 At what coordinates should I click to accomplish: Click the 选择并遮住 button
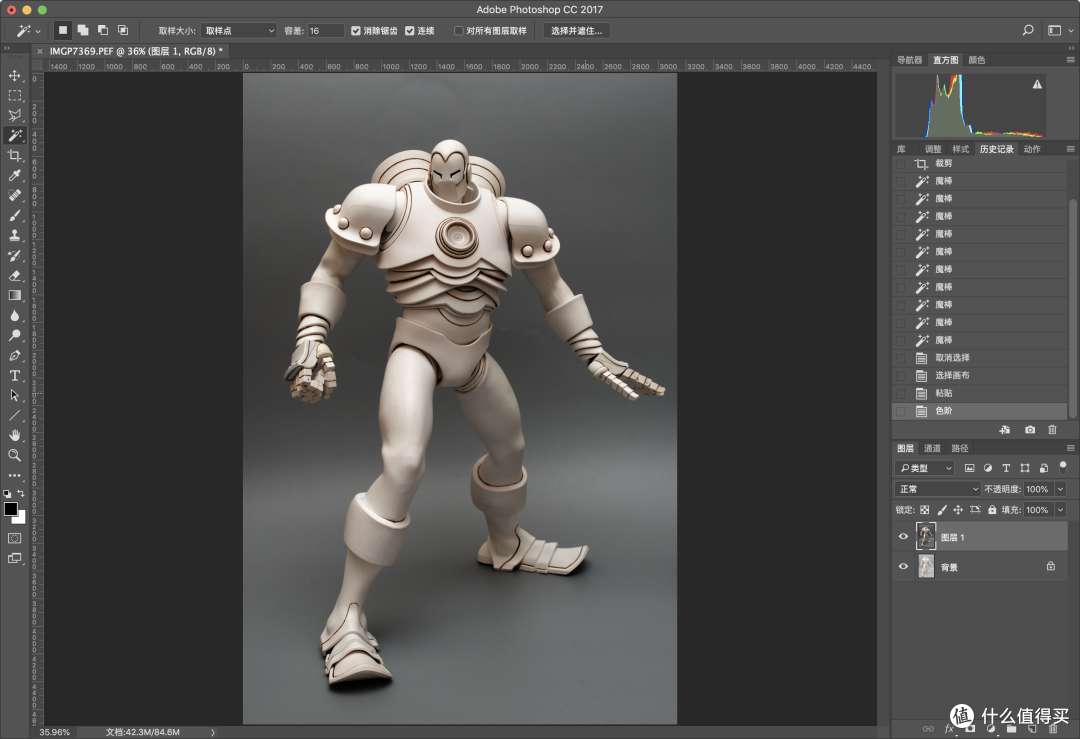click(x=577, y=30)
